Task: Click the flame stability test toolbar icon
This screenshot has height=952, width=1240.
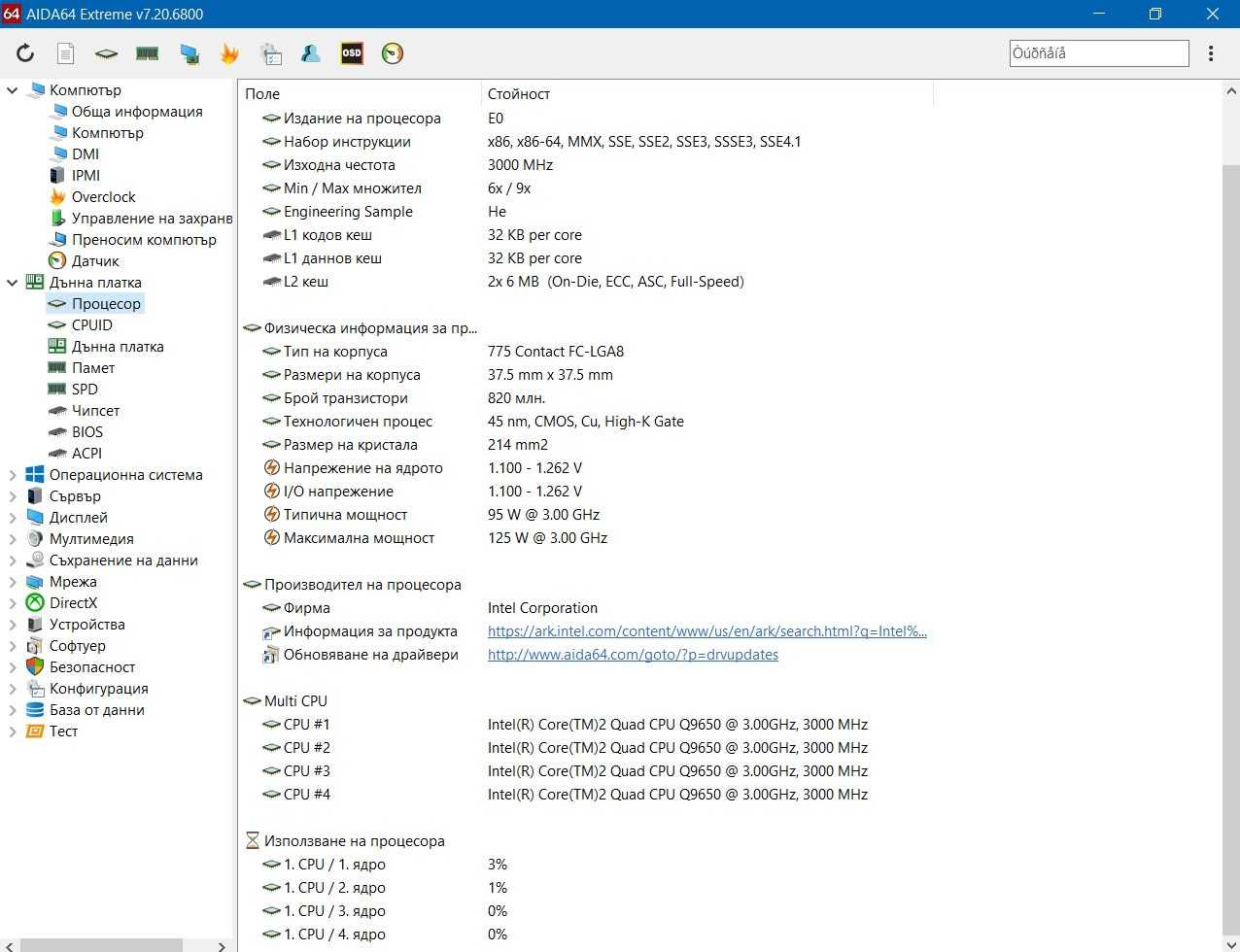Action: (x=229, y=53)
